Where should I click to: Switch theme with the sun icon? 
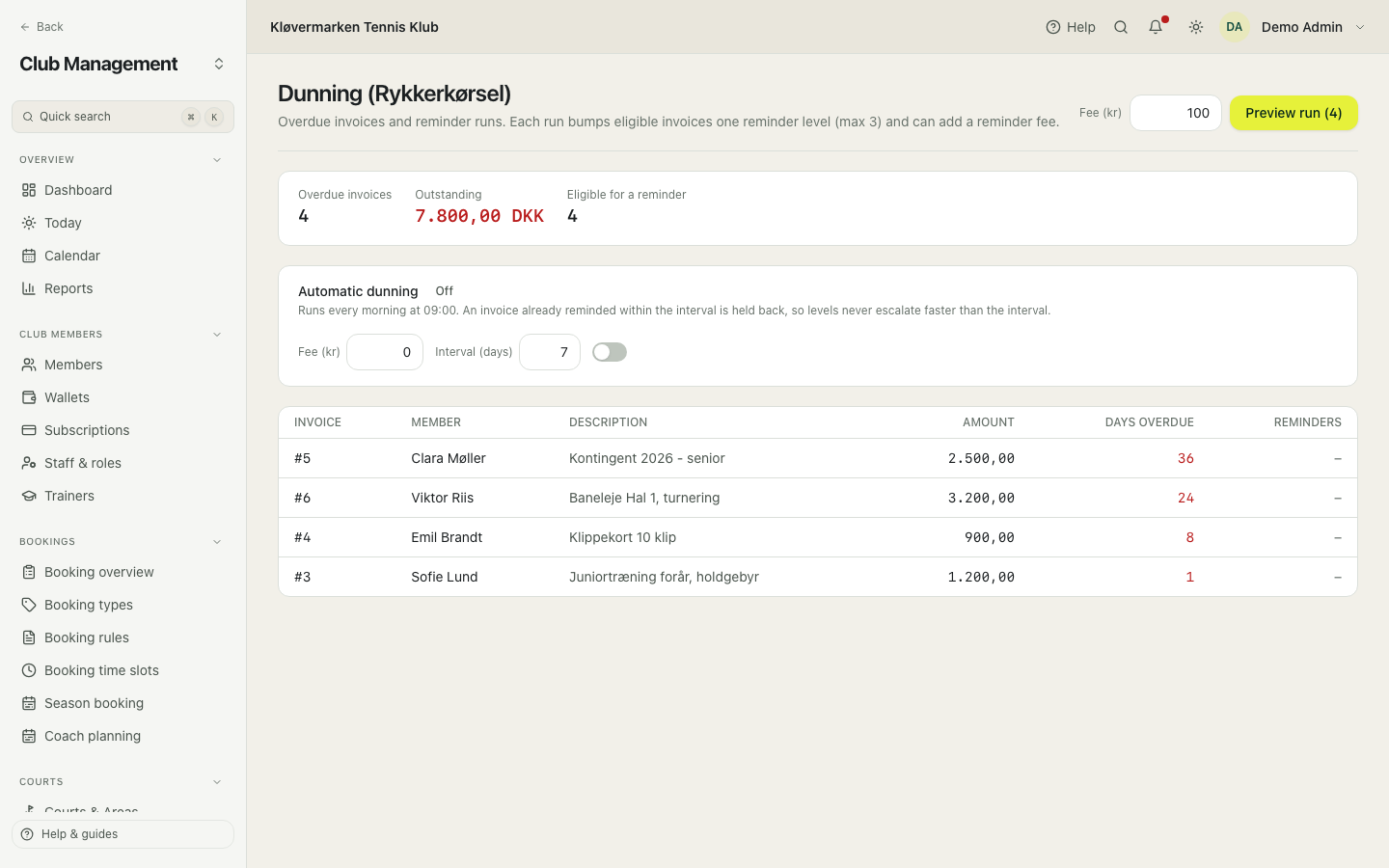[x=1196, y=27]
